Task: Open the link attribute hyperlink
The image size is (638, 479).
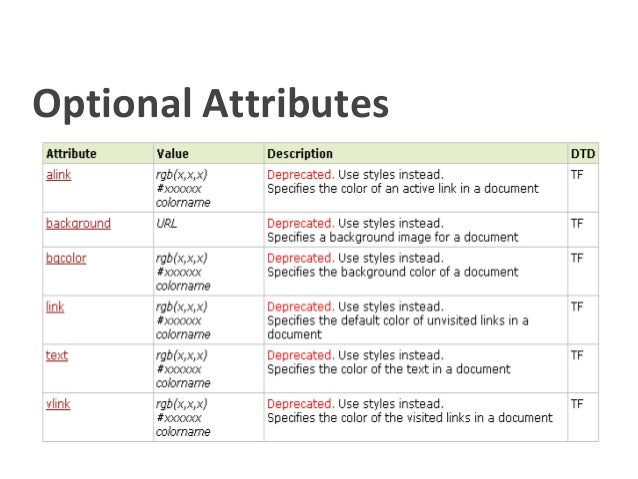Action: coord(55,306)
